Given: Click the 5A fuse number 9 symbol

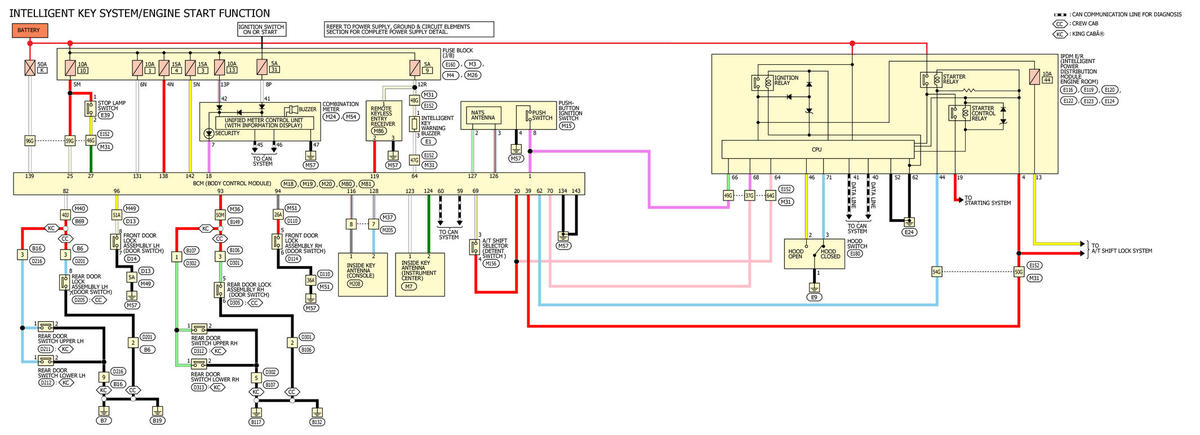Looking at the screenshot, I should point(413,69).
